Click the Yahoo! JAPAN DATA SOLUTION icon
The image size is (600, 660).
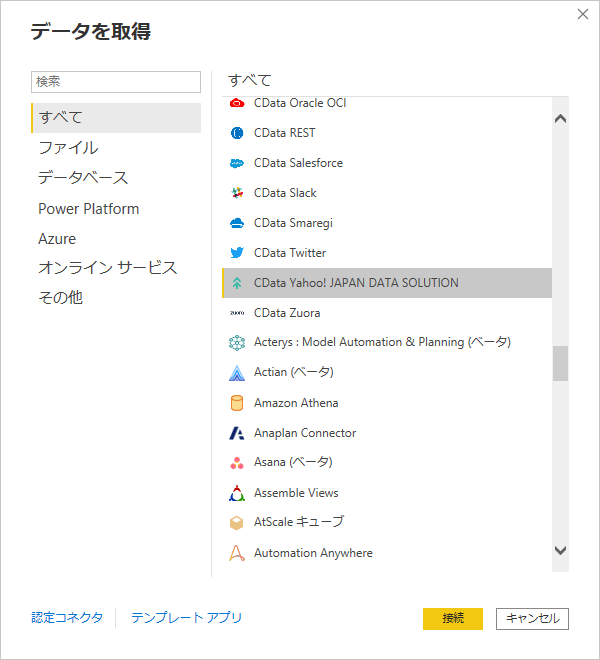point(237,283)
